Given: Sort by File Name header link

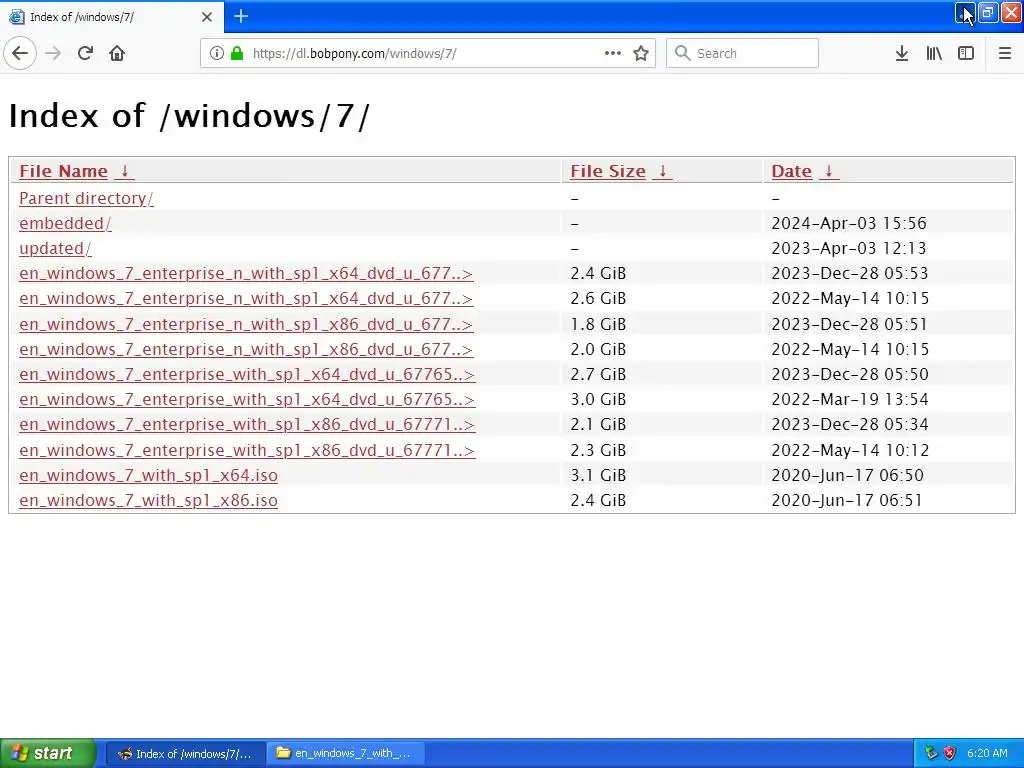Looking at the screenshot, I should [x=63, y=171].
